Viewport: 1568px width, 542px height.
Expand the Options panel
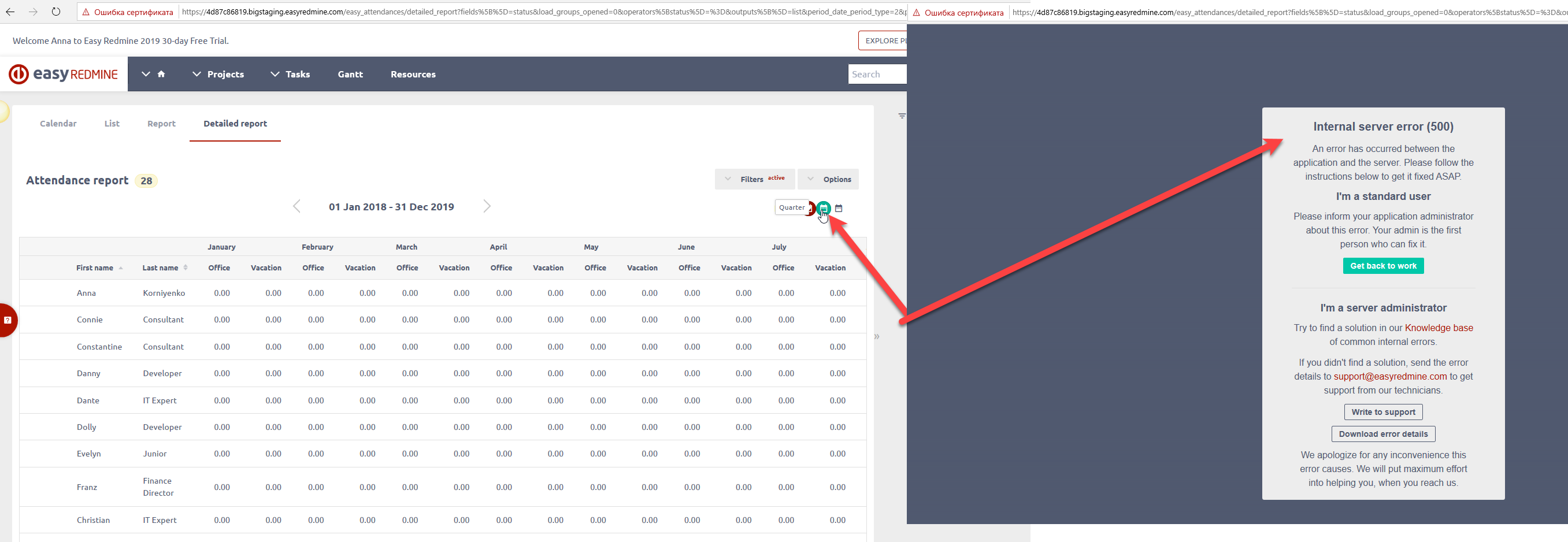tap(828, 179)
